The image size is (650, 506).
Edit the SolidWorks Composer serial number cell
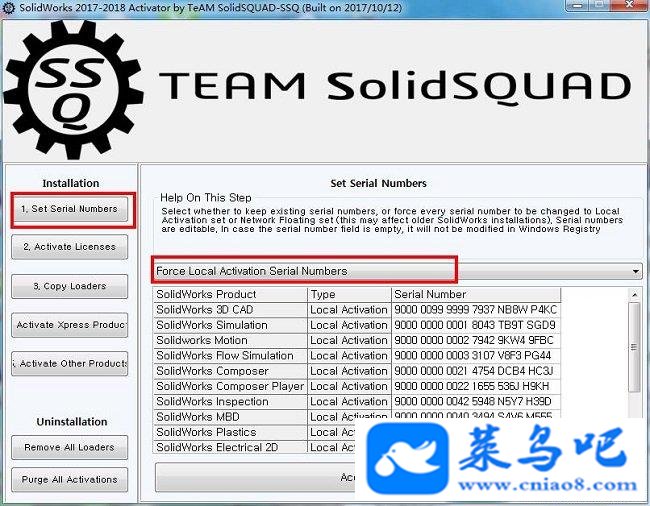click(476, 371)
